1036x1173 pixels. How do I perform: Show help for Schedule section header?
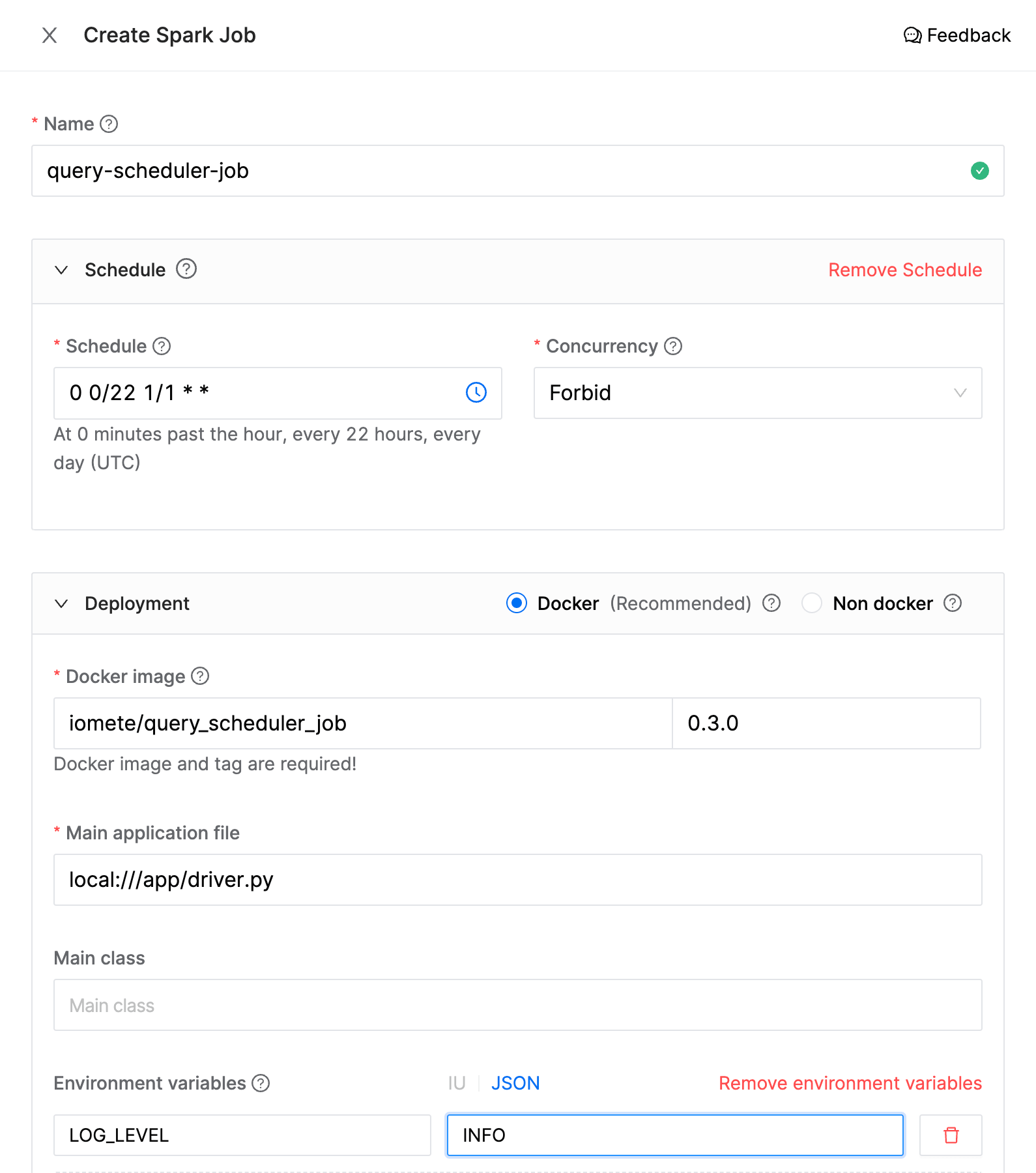click(186, 268)
